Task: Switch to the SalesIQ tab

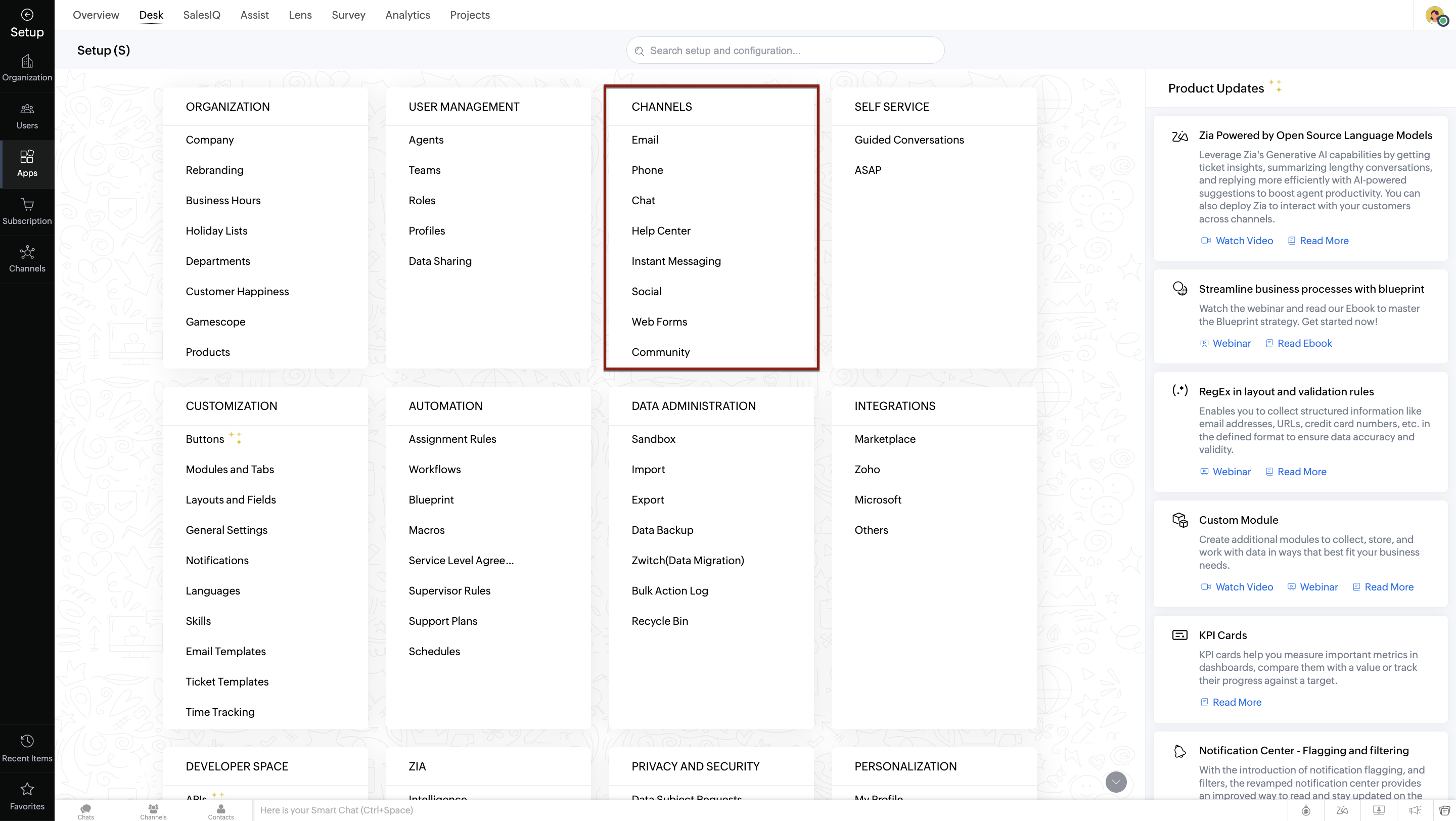Action: click(x=201, y=15)
